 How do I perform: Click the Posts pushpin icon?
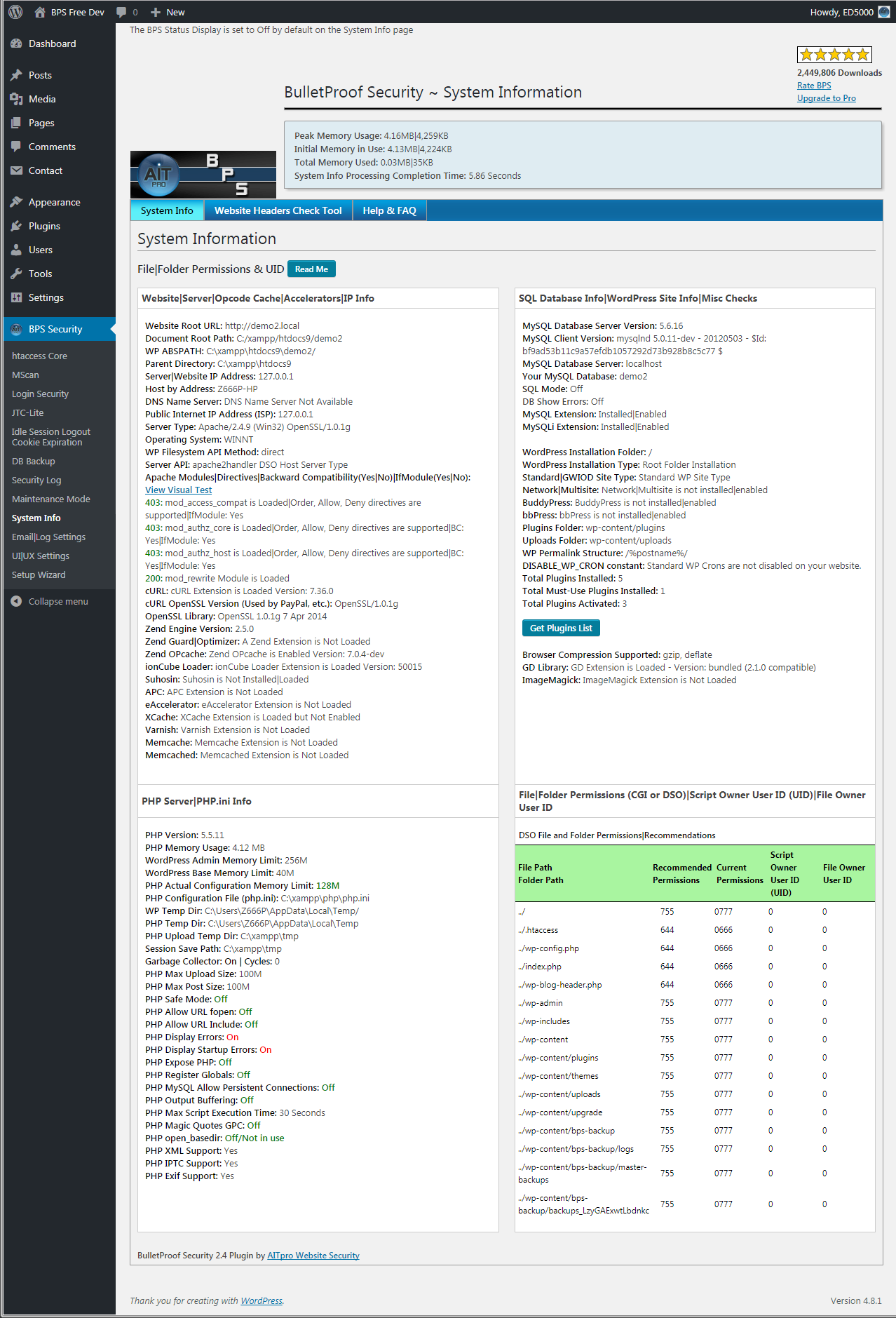(x=16, y=75)
